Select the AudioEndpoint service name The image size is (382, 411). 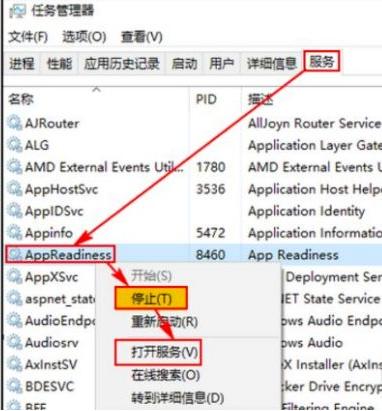60,321
